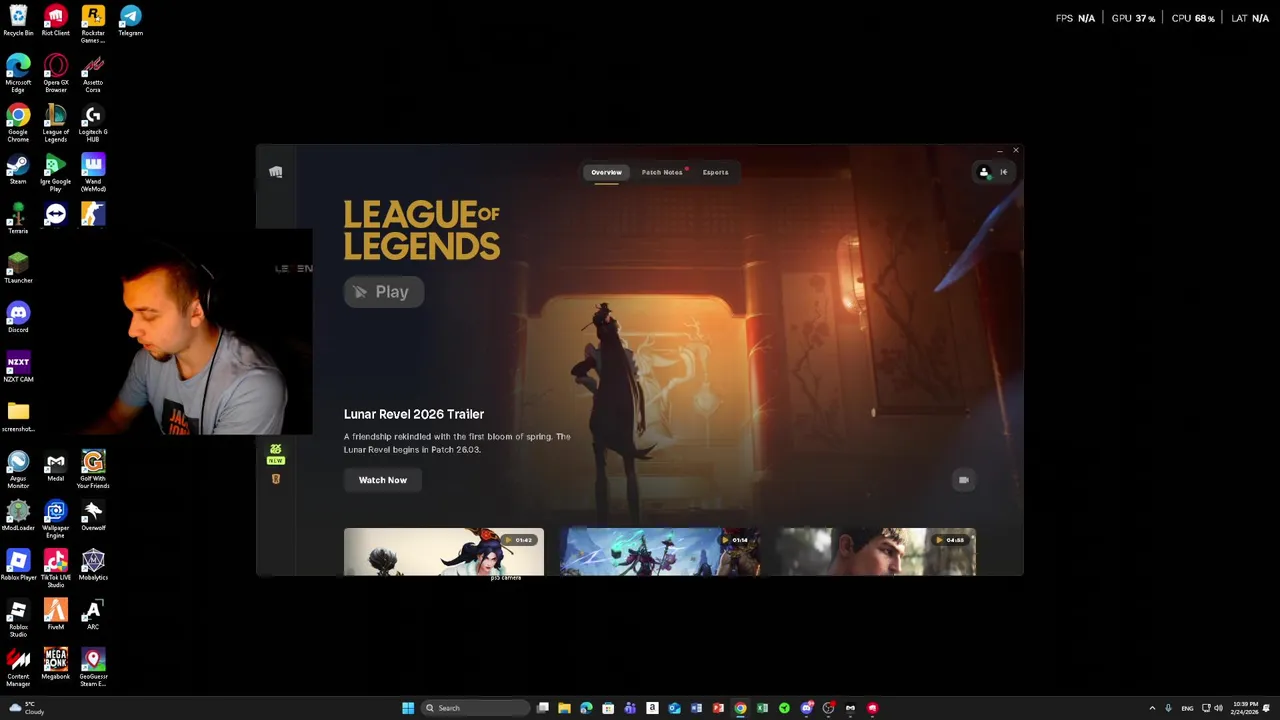Launch Riot Client desktop shortcut
Image resolution: width=1280 pixels, height=720 pixels.
coord(55,21)
